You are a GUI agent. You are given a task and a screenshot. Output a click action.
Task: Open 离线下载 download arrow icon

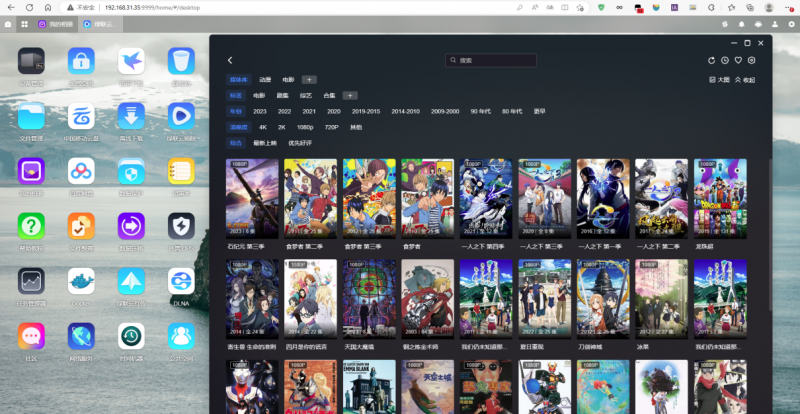(131, 116)
